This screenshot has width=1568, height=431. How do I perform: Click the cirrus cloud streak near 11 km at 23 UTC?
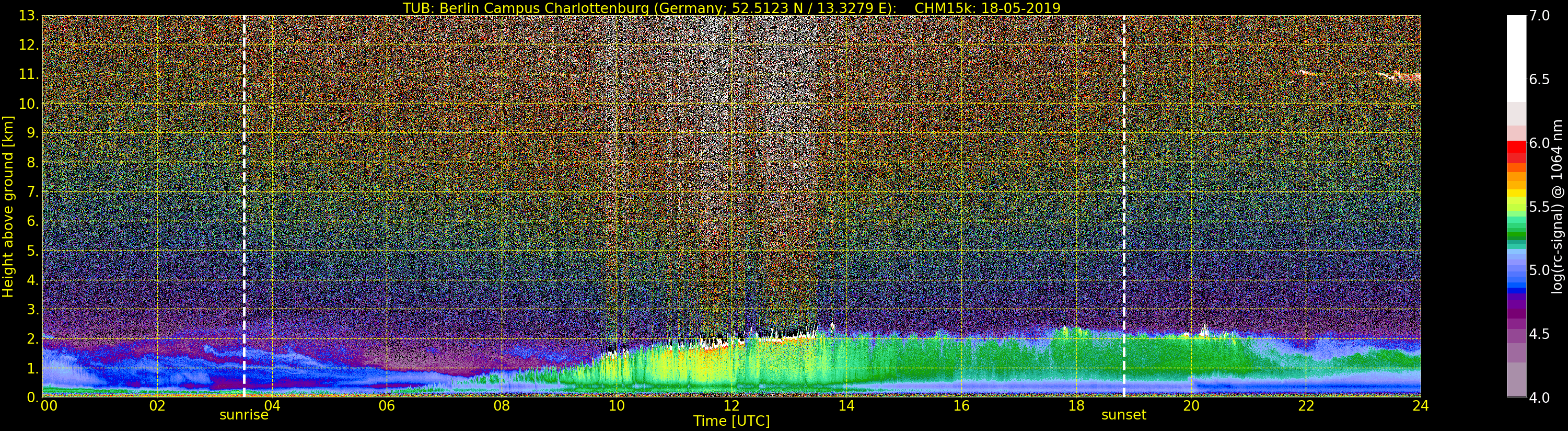(1400, 77)
